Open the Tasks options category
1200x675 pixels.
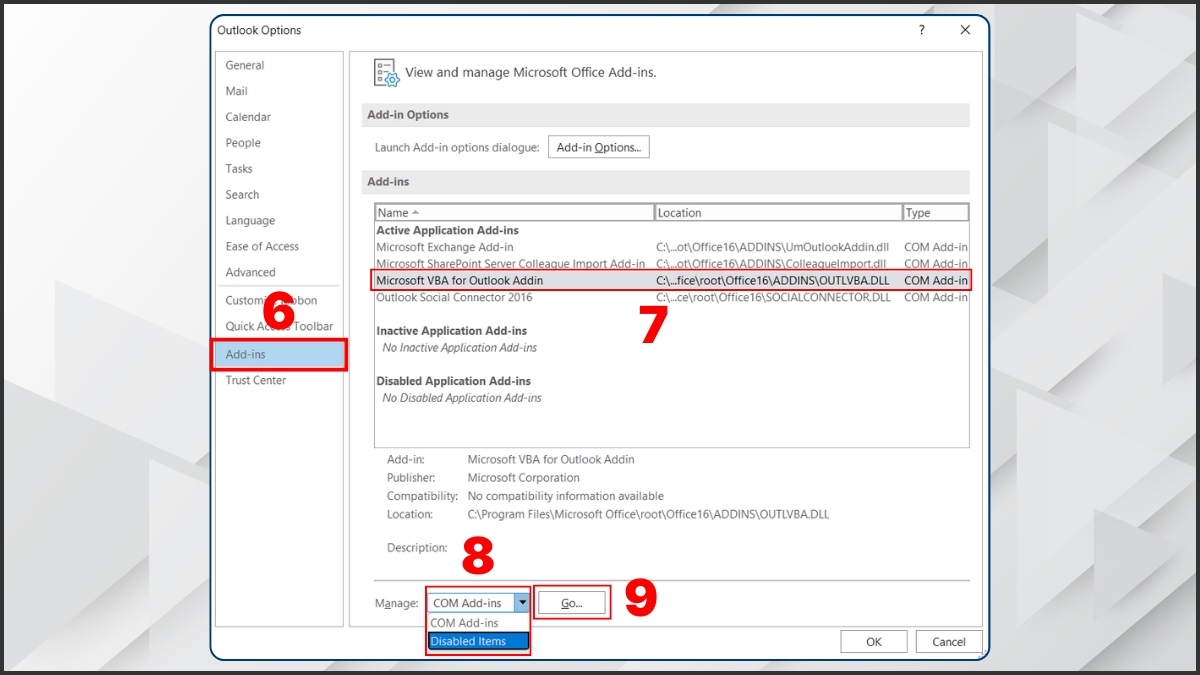point(239,169)
